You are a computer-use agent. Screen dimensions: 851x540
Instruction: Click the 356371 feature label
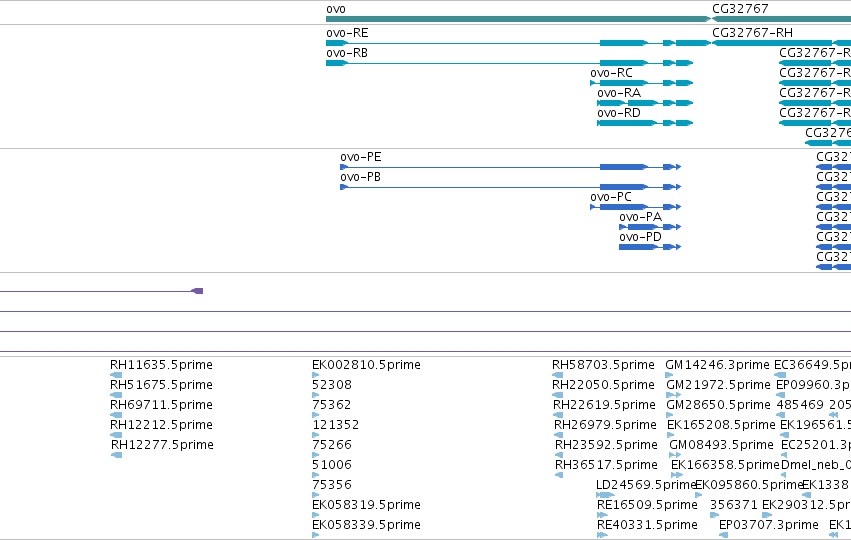coord(733,505)
